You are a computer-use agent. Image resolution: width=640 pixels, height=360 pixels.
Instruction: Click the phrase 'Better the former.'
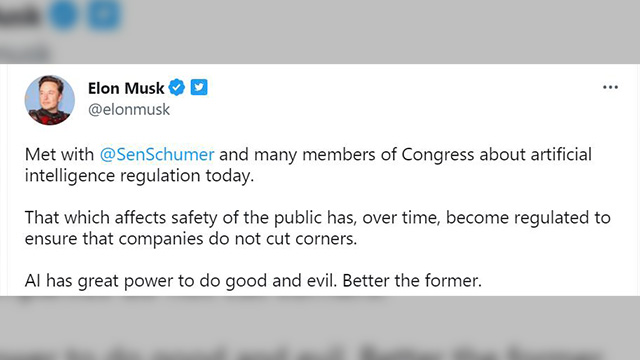click(412, 281)
